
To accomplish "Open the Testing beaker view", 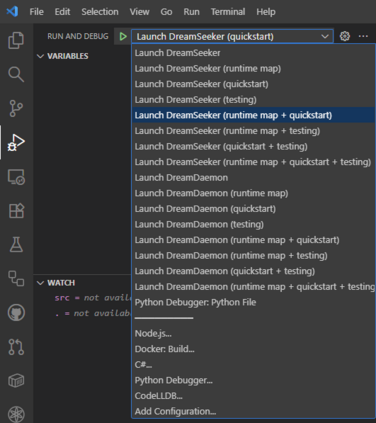I will [x=16, y=245].
